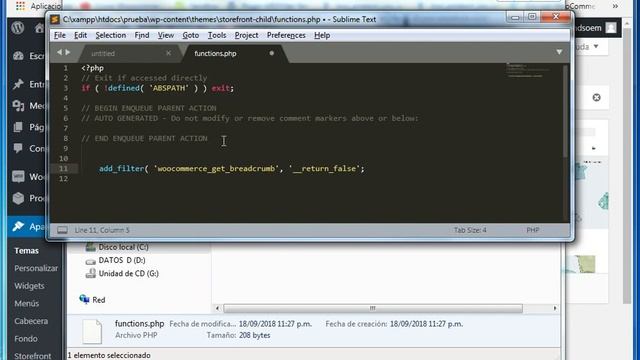Click the '__return_false' string in code

pos(325,169)
